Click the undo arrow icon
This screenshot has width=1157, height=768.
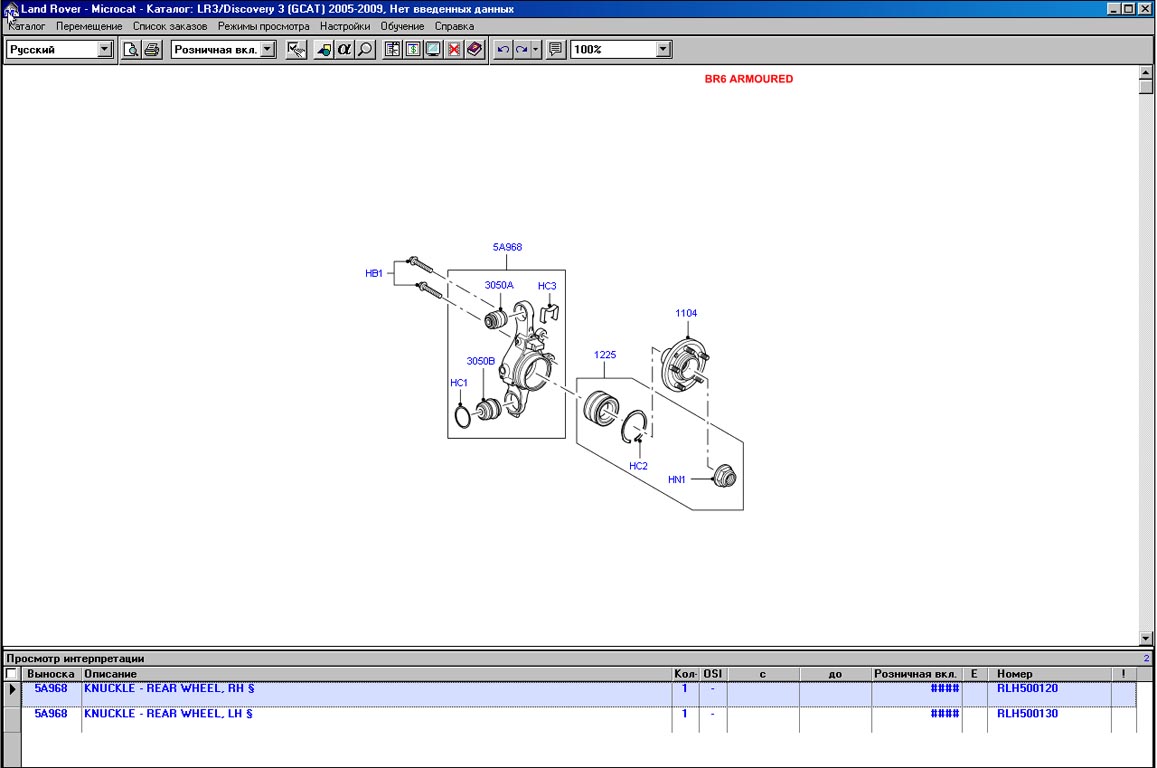coord(503,49)
